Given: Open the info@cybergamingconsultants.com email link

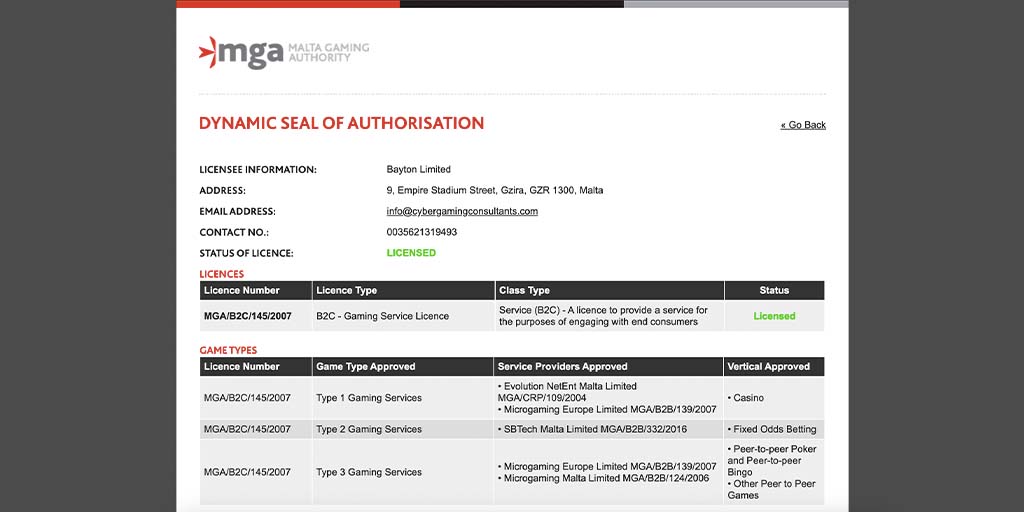Looking at the screenshot, I should [x=462, y=211].
